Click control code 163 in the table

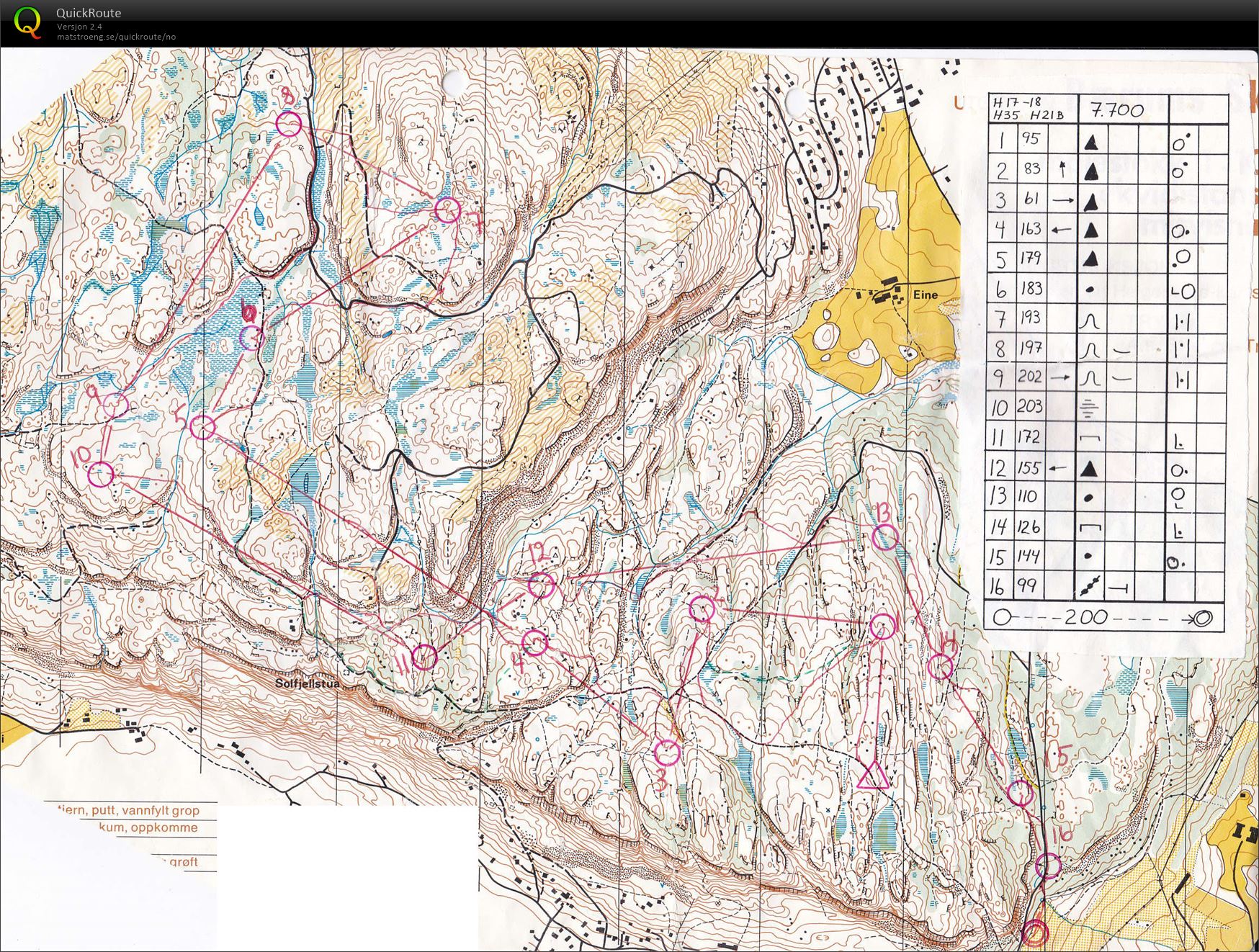1031,228
